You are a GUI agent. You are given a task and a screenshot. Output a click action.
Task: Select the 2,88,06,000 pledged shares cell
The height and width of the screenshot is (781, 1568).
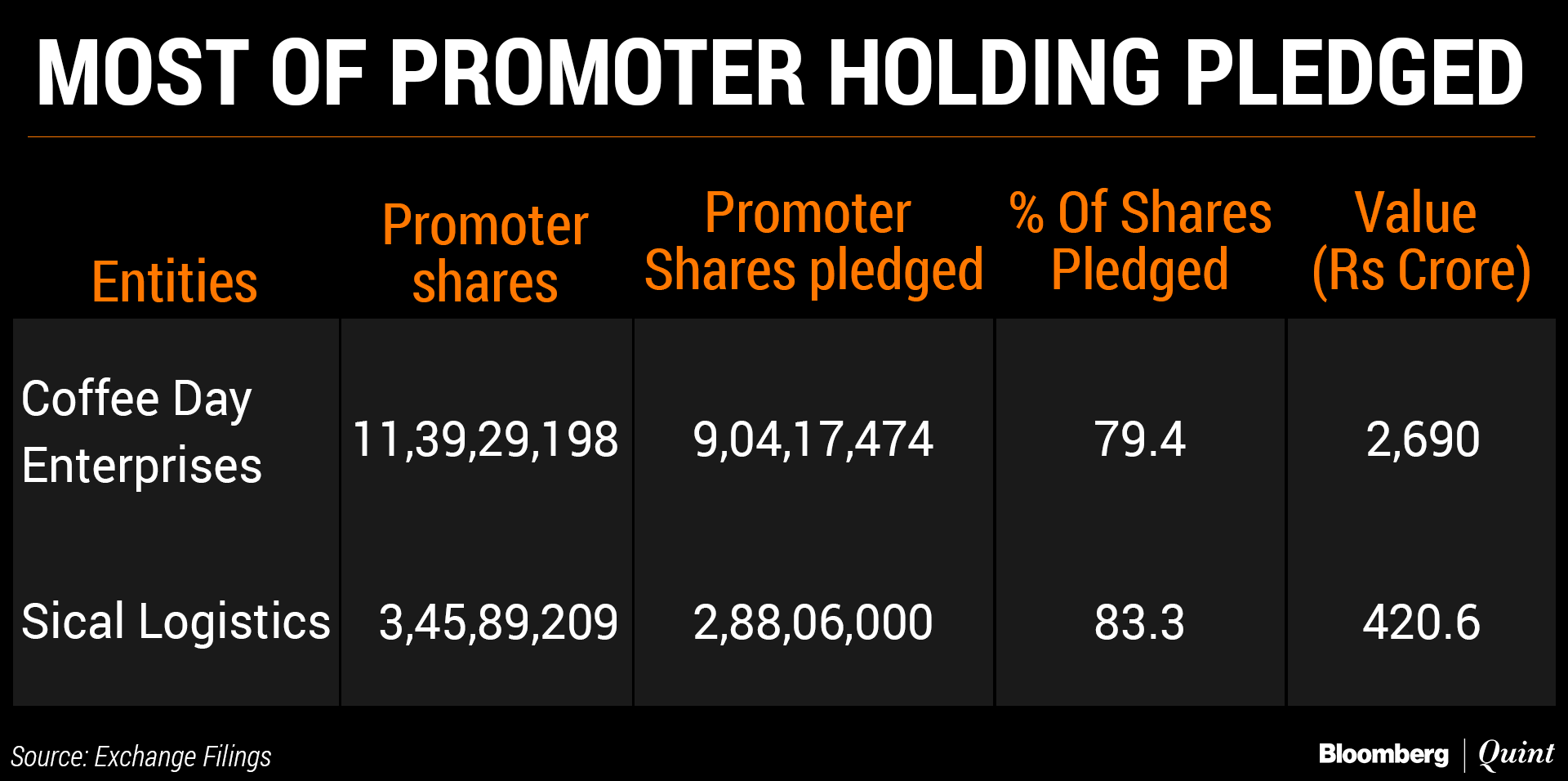813,623
